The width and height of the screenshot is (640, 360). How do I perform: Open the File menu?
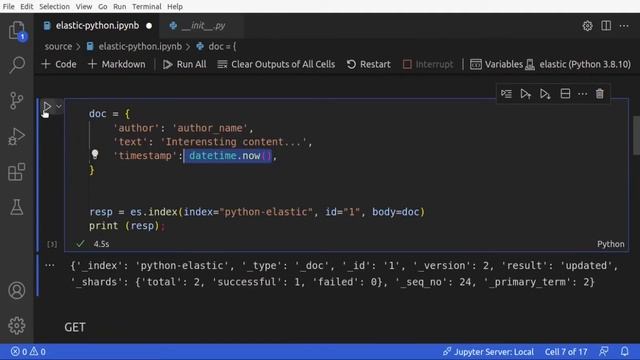coord(8,7)
